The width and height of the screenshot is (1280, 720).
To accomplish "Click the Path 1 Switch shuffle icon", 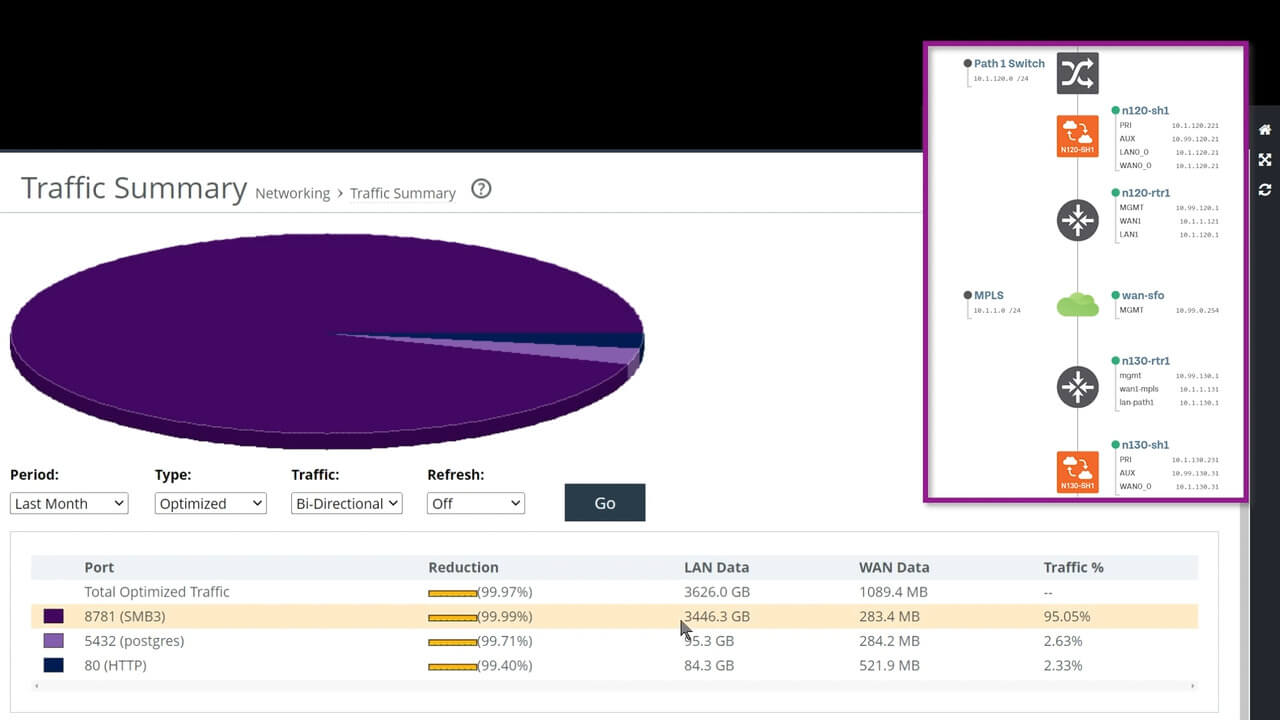I will (1077, 73).
